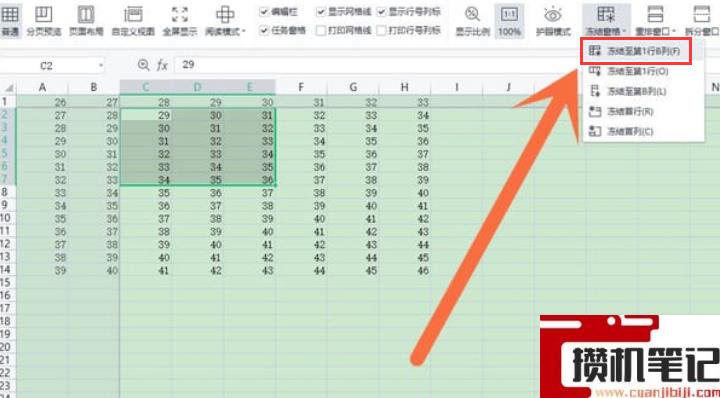
Task: Select column G header
Action: tap(353, 87)
